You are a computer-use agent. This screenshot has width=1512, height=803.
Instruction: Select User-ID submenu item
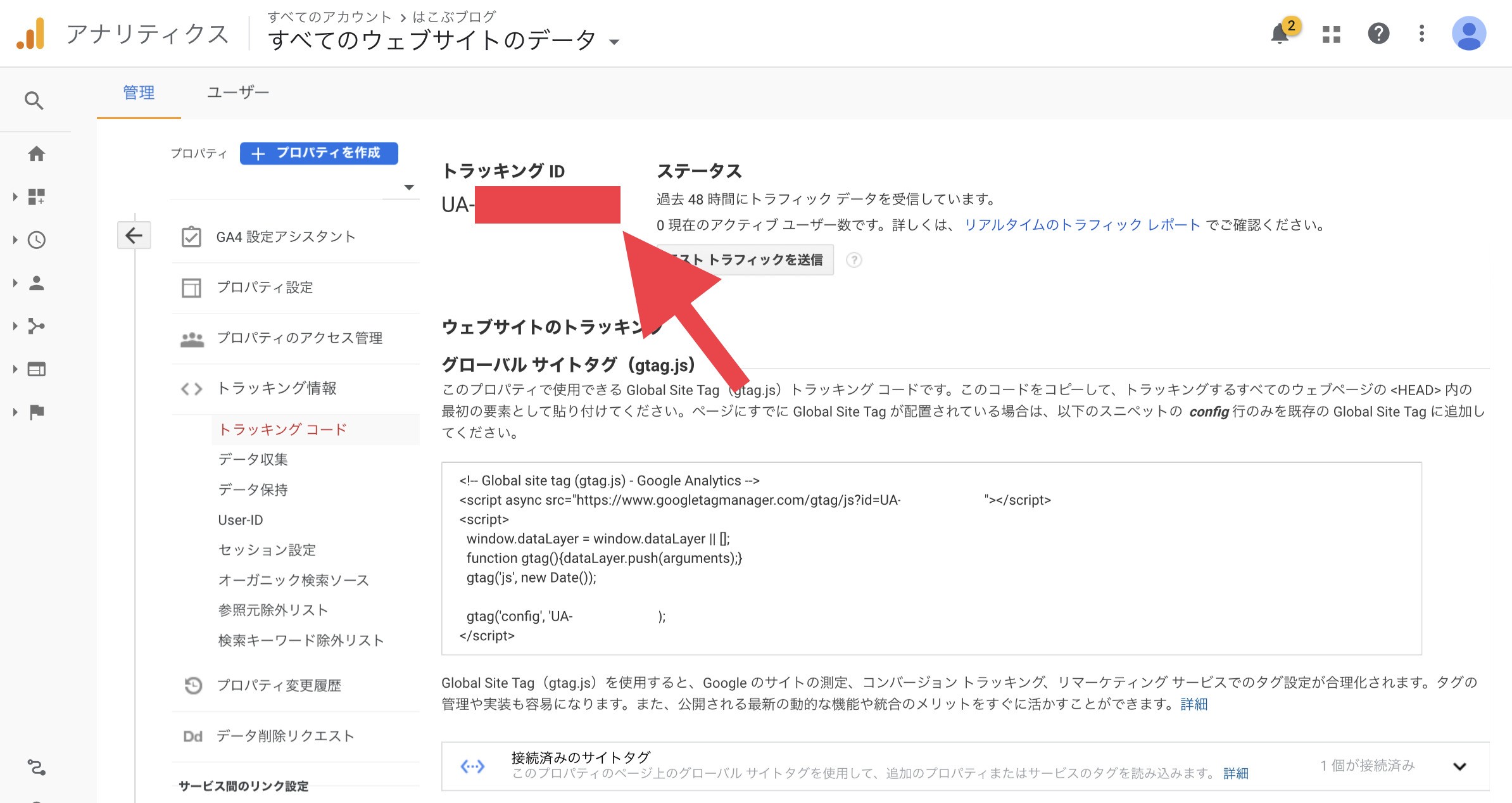(x=241, y=520)
